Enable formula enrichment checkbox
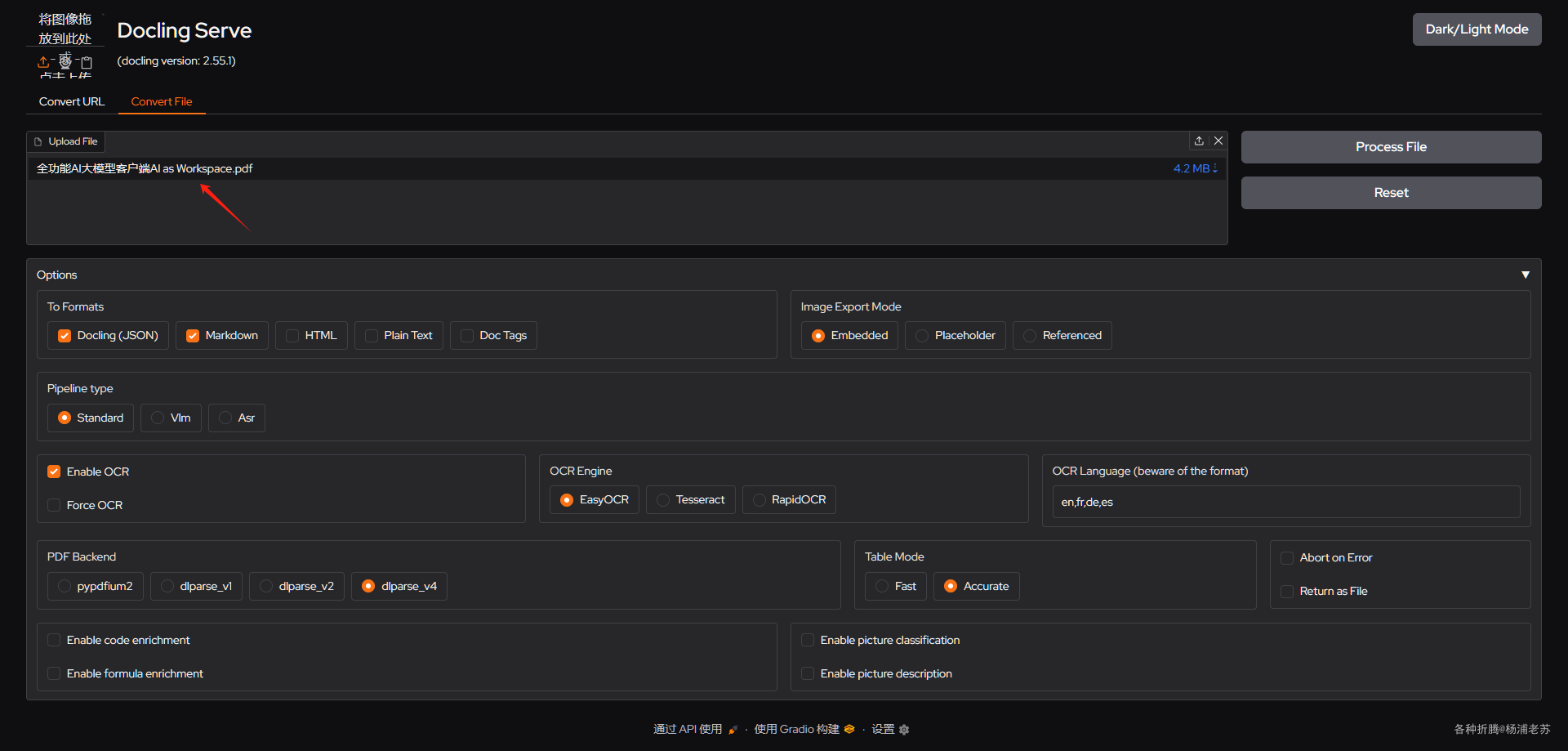 click(x=54, y=673)
